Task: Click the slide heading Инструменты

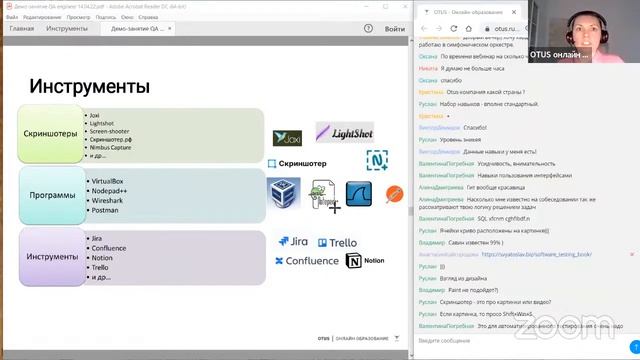Action: (89, 87)
